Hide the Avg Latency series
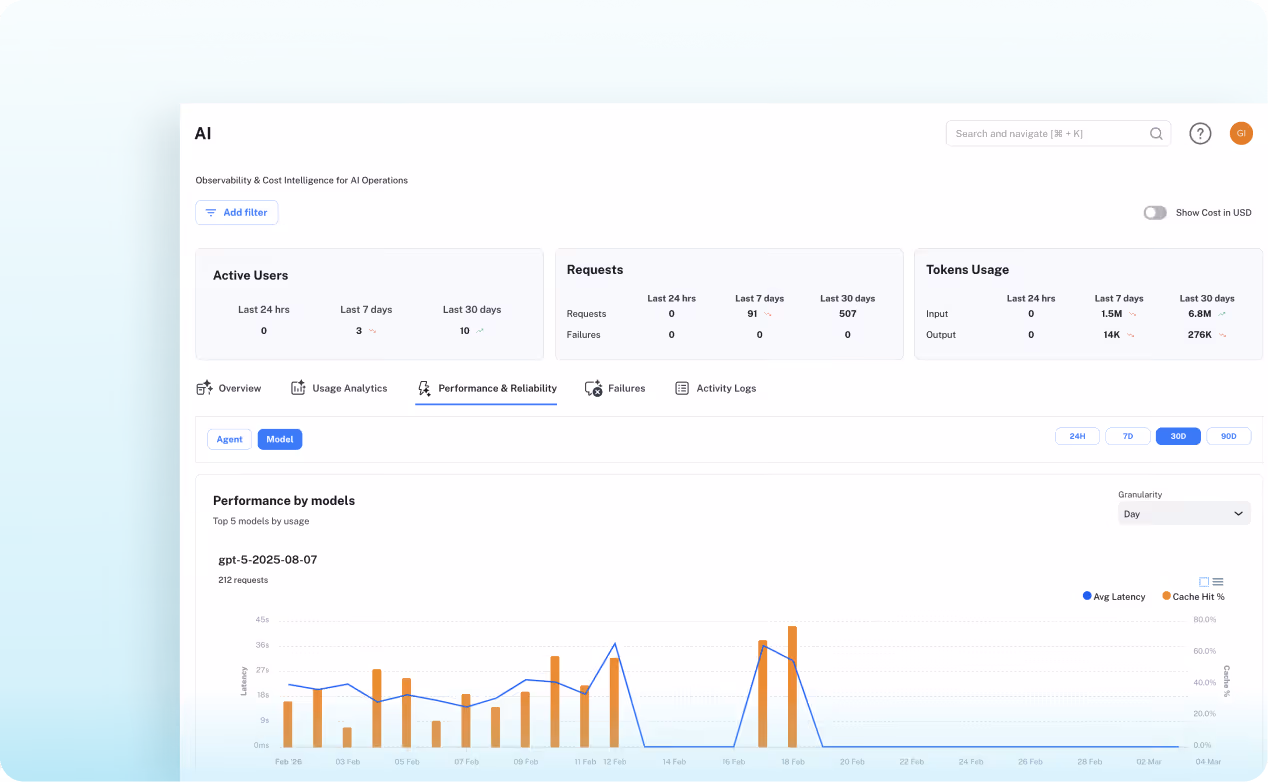The height and width of the screenshot is (782, 1268). tap(1113, 596)
